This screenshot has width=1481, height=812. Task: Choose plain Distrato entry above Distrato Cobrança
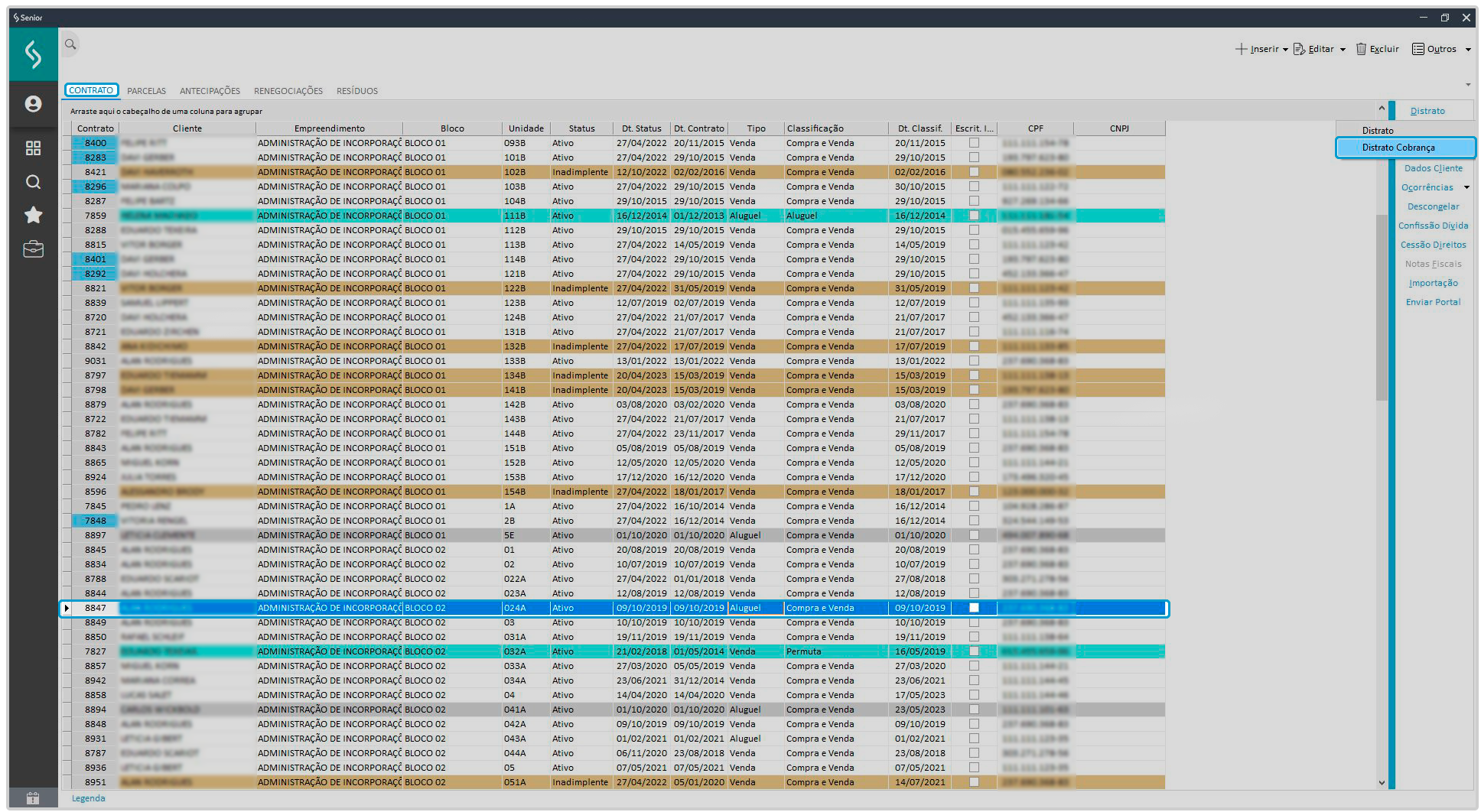click(1378, 131)
